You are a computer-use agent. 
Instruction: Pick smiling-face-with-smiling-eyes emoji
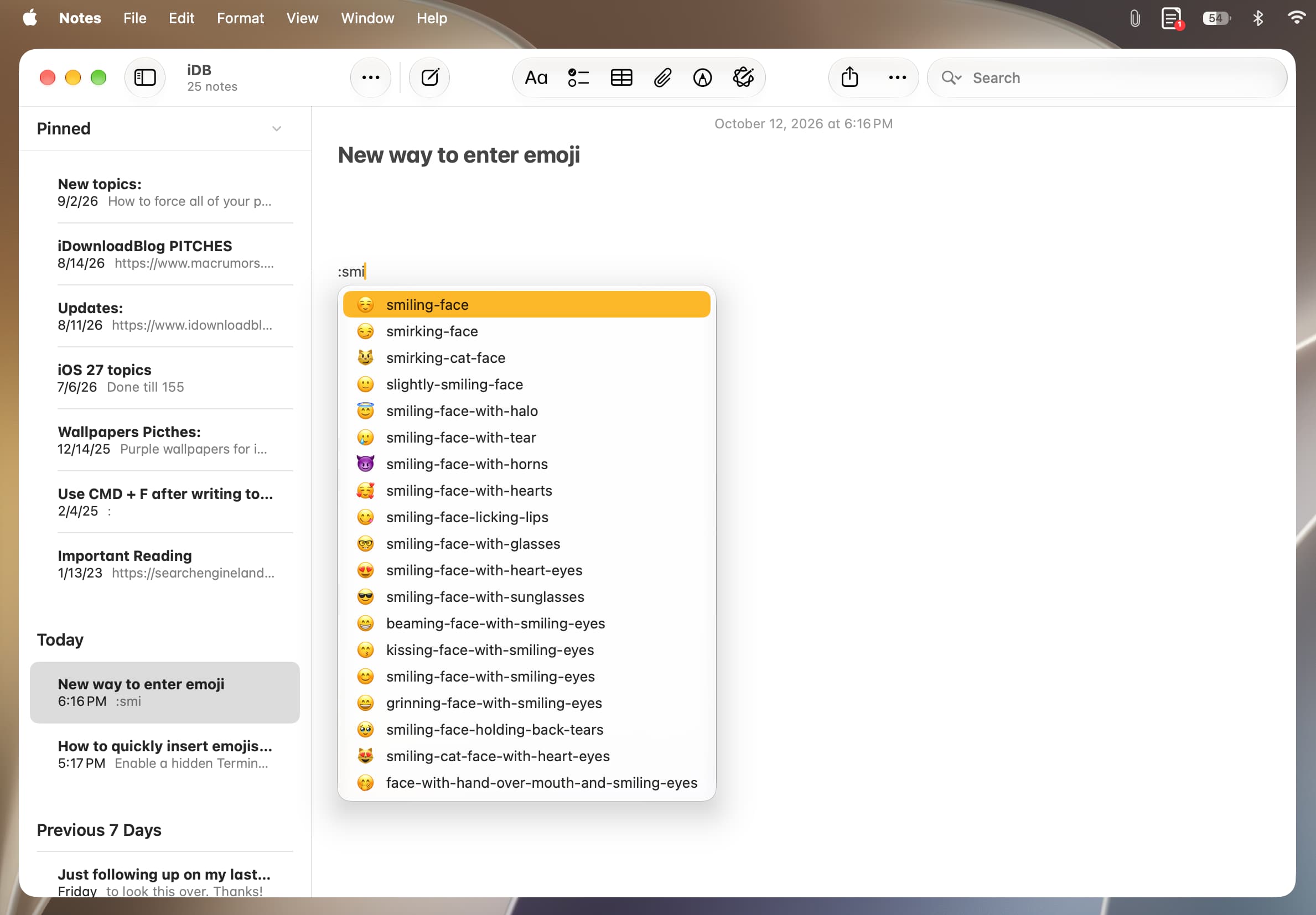click(526, 676)
